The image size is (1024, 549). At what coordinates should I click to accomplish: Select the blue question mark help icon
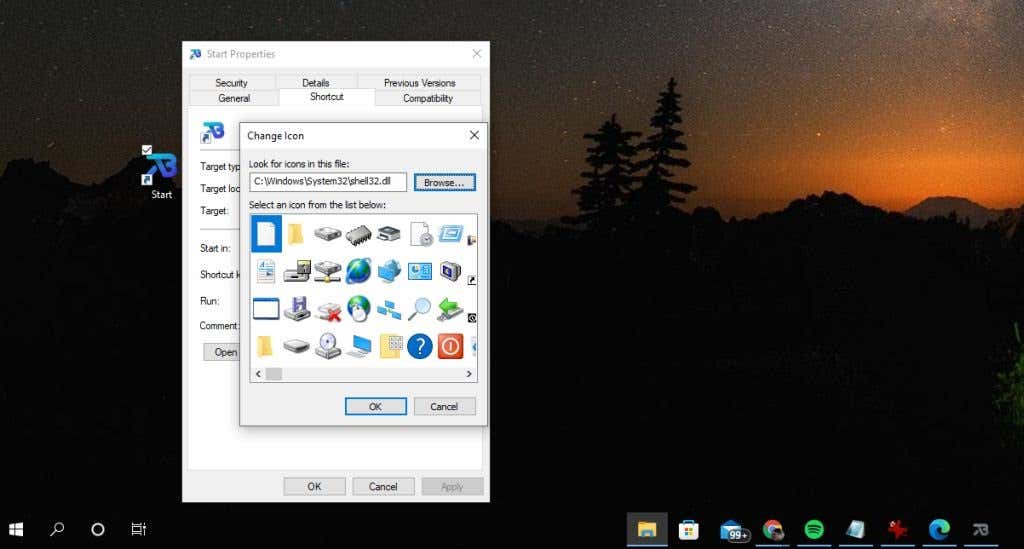click(x=420, y=346)
